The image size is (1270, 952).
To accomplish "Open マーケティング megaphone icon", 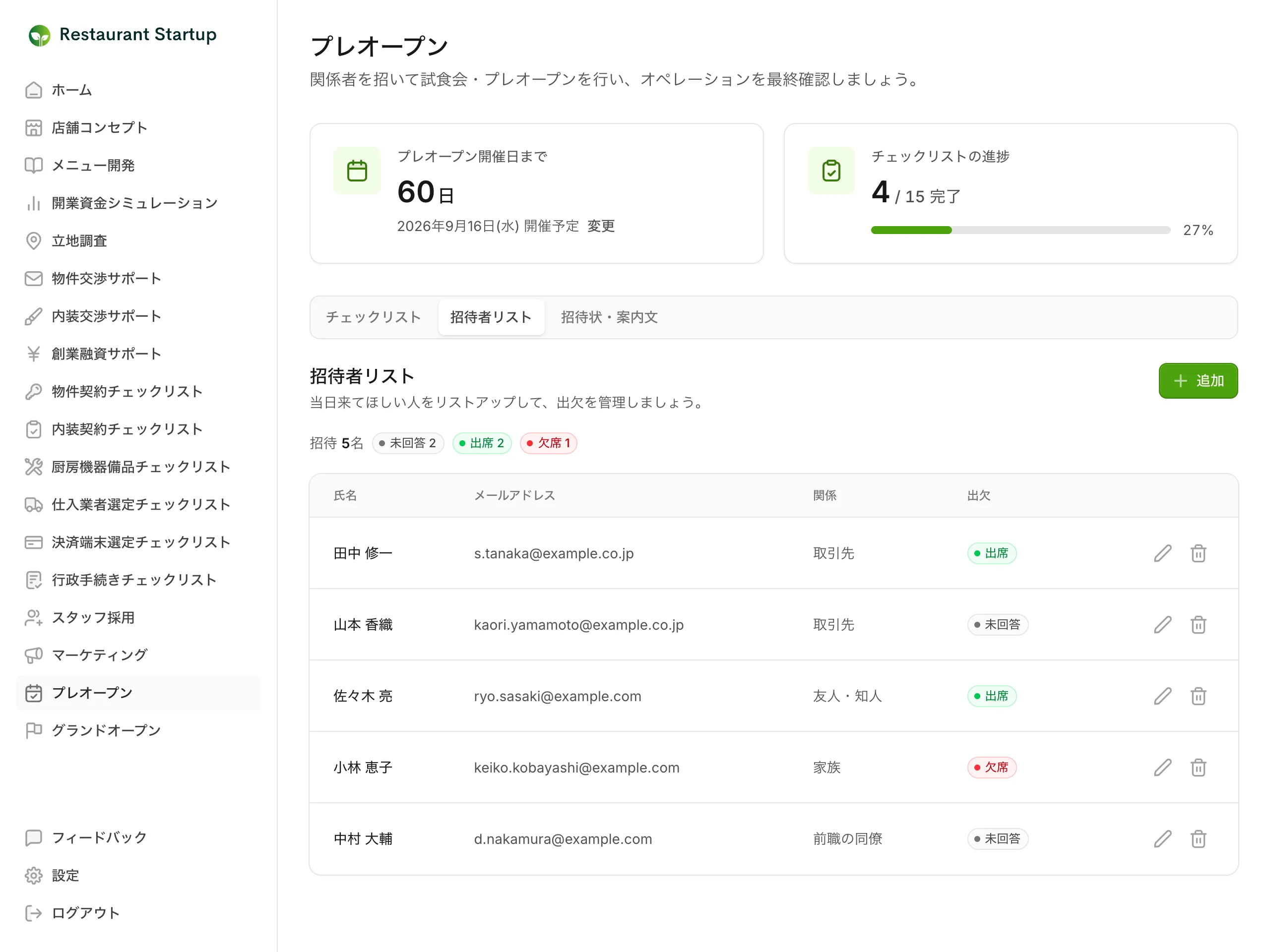I will 34,655.
